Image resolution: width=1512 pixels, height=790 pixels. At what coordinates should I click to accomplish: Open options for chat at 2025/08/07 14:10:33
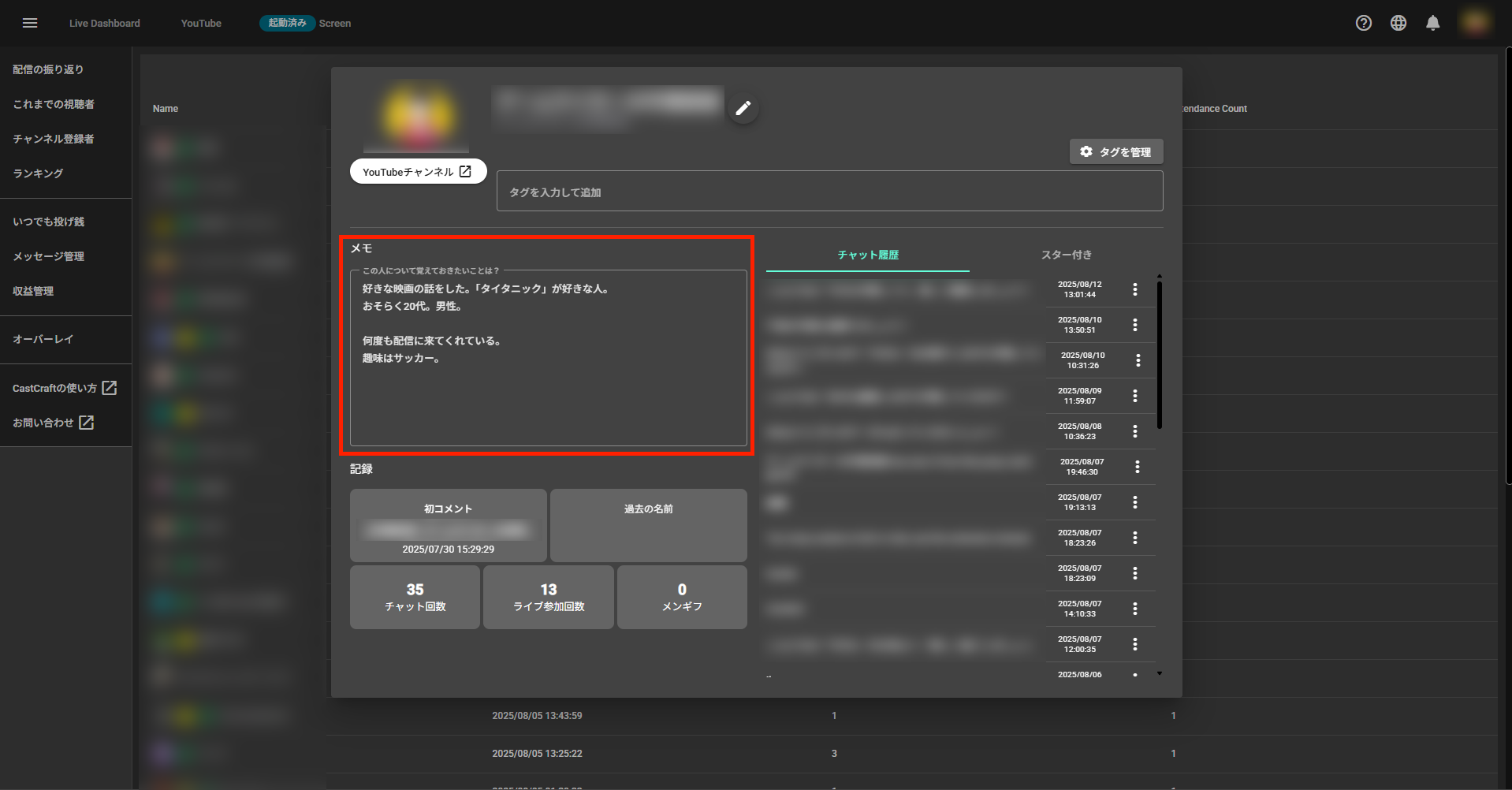(1135, 609)
